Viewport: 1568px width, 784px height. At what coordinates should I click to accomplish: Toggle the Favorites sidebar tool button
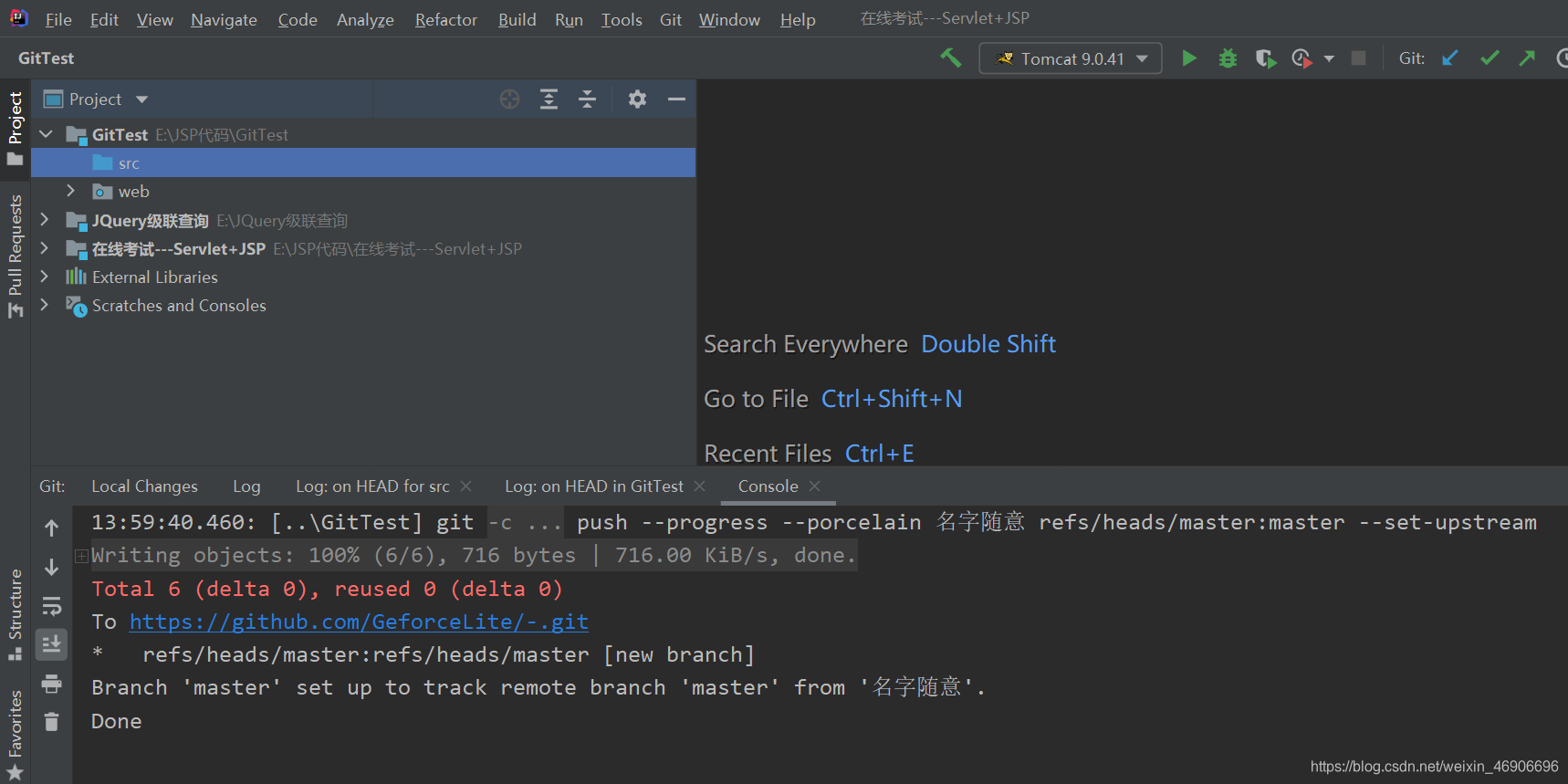click(15, 735)
